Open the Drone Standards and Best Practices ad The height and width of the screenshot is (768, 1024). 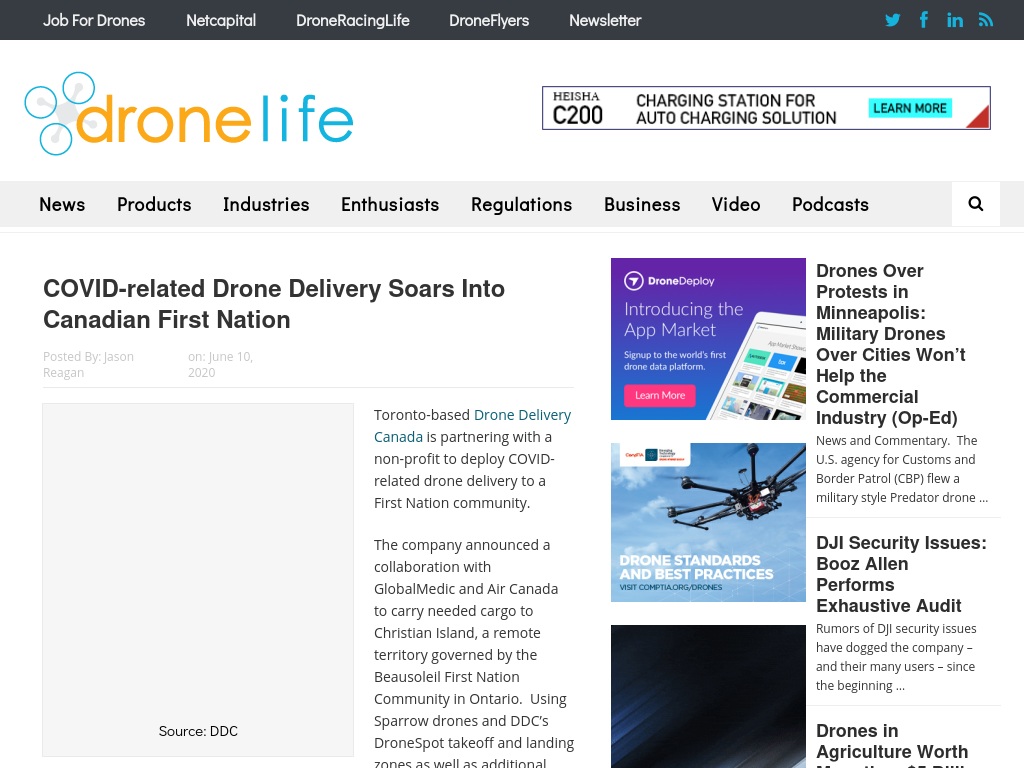coord(708,522)
